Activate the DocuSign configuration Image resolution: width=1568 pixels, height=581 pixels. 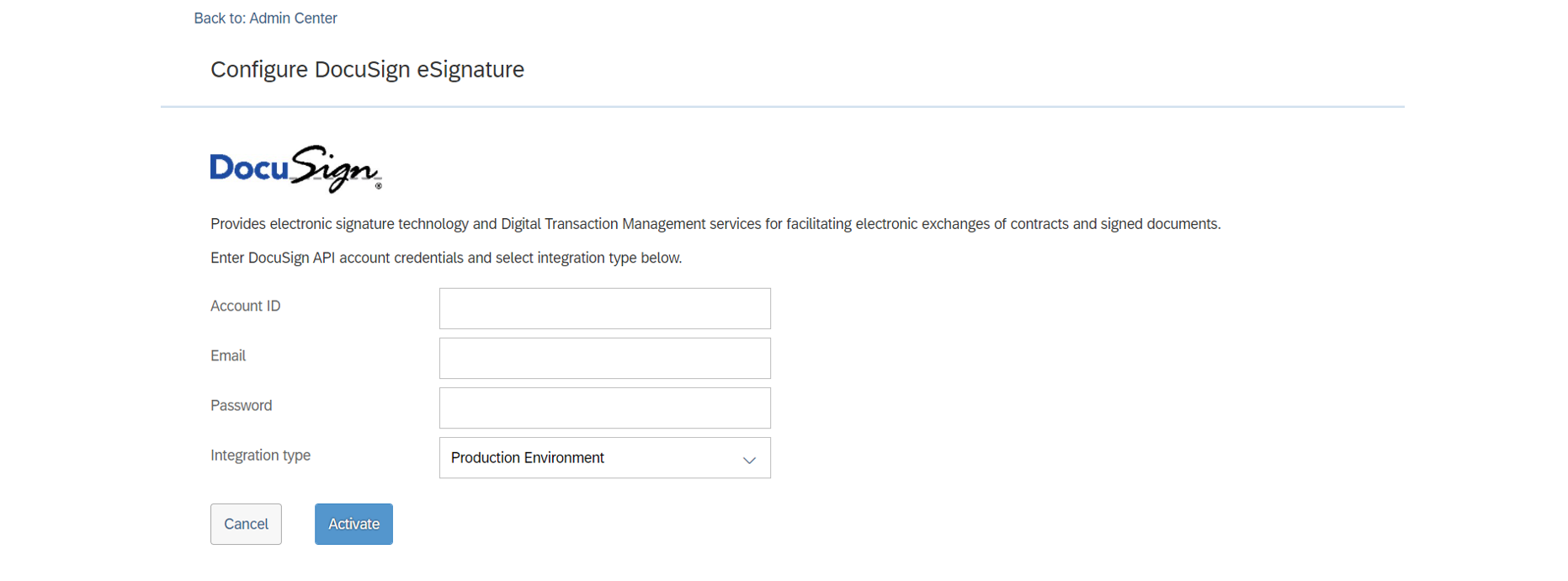353,524
